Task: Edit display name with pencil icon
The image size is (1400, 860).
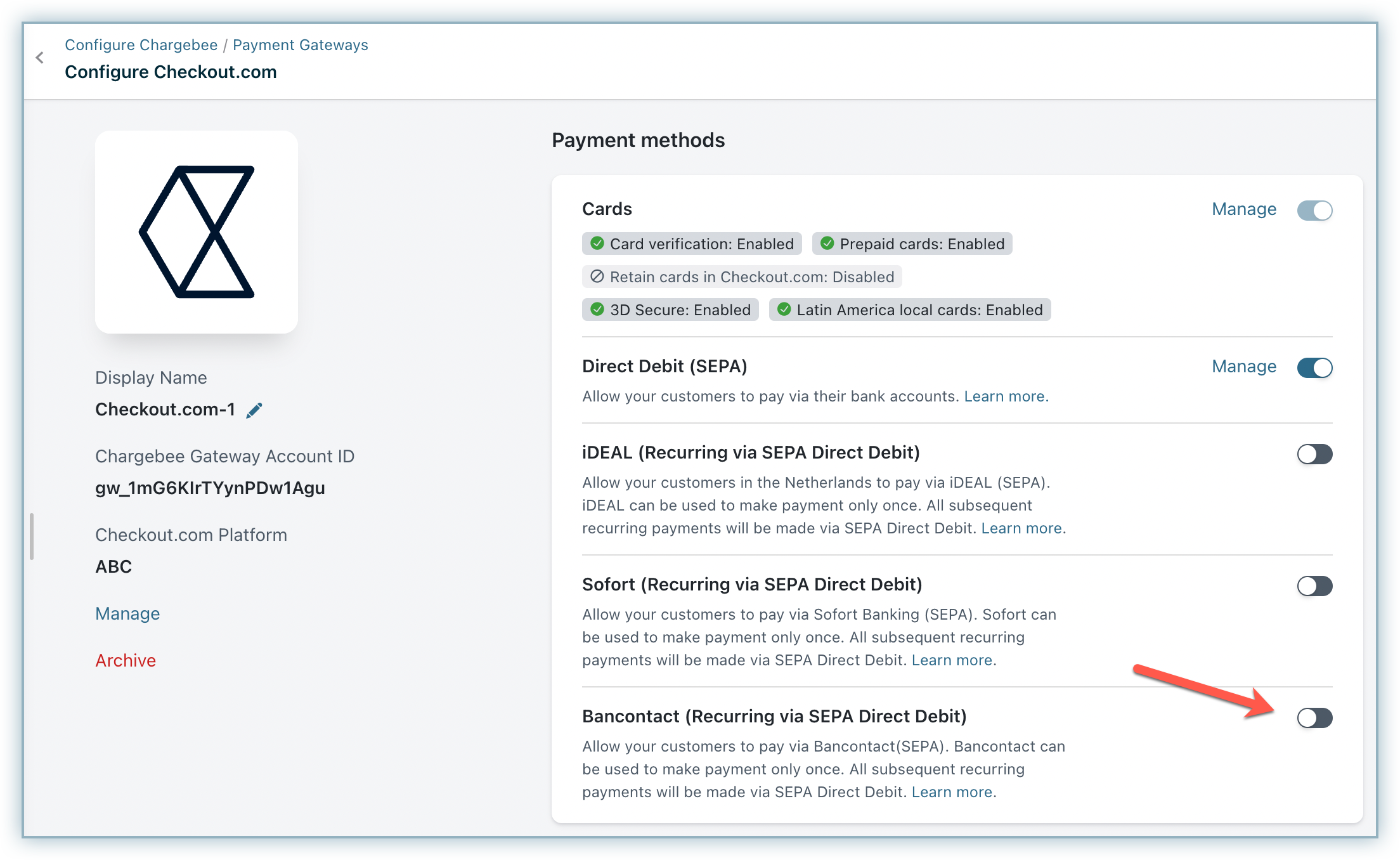Action: point(254,410)
